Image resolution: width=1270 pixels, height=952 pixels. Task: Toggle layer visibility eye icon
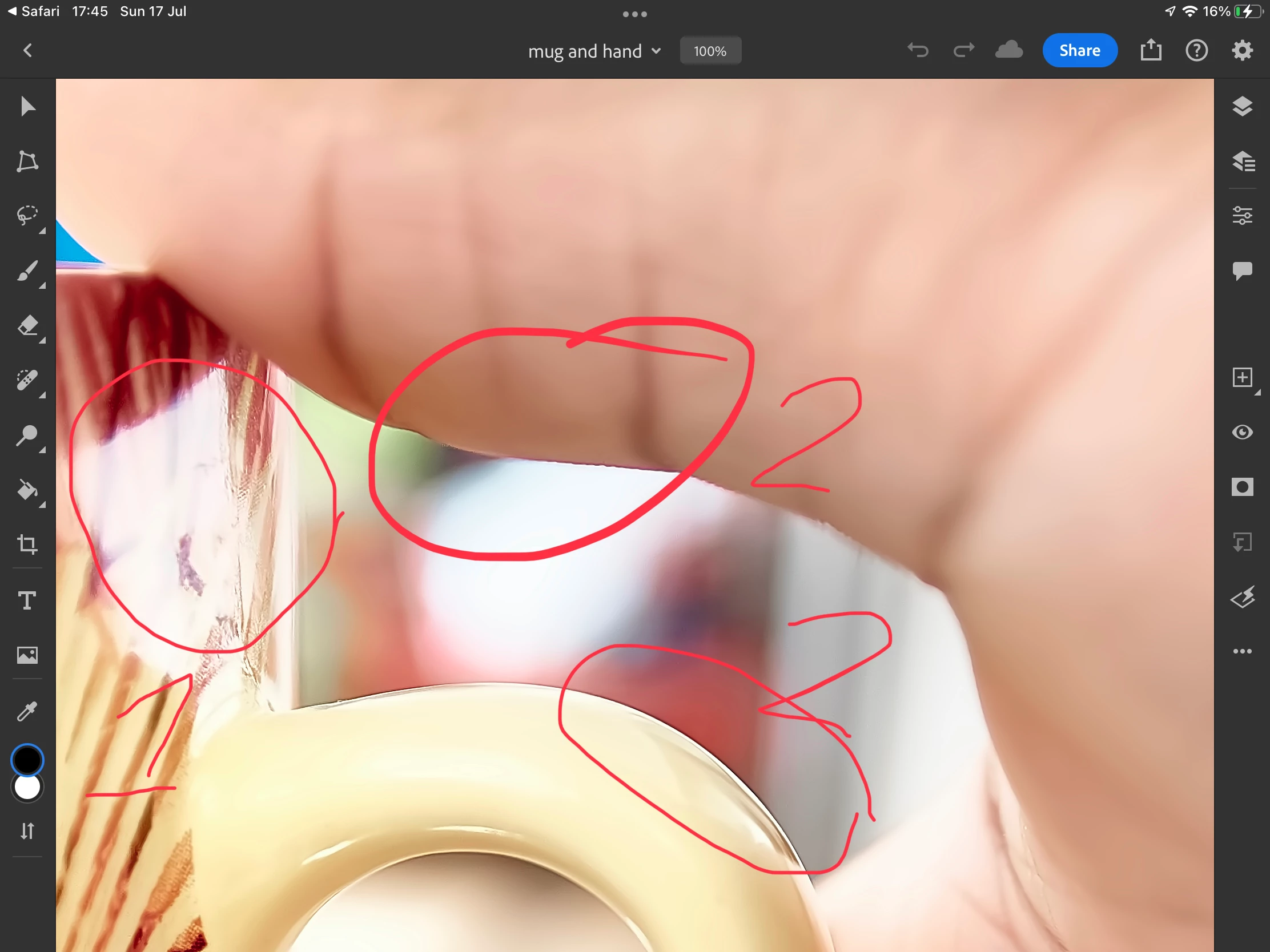point(1242,432)
